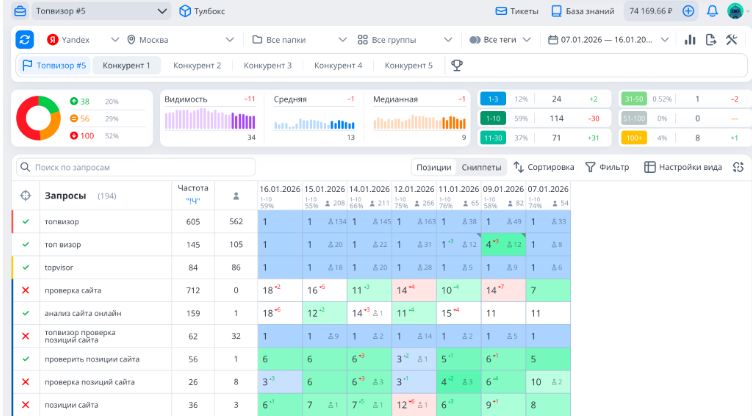This screenshot has height=416, width=752.
Task: Click the account balance 74 169.66 ₽
Action: click(650, 11)
